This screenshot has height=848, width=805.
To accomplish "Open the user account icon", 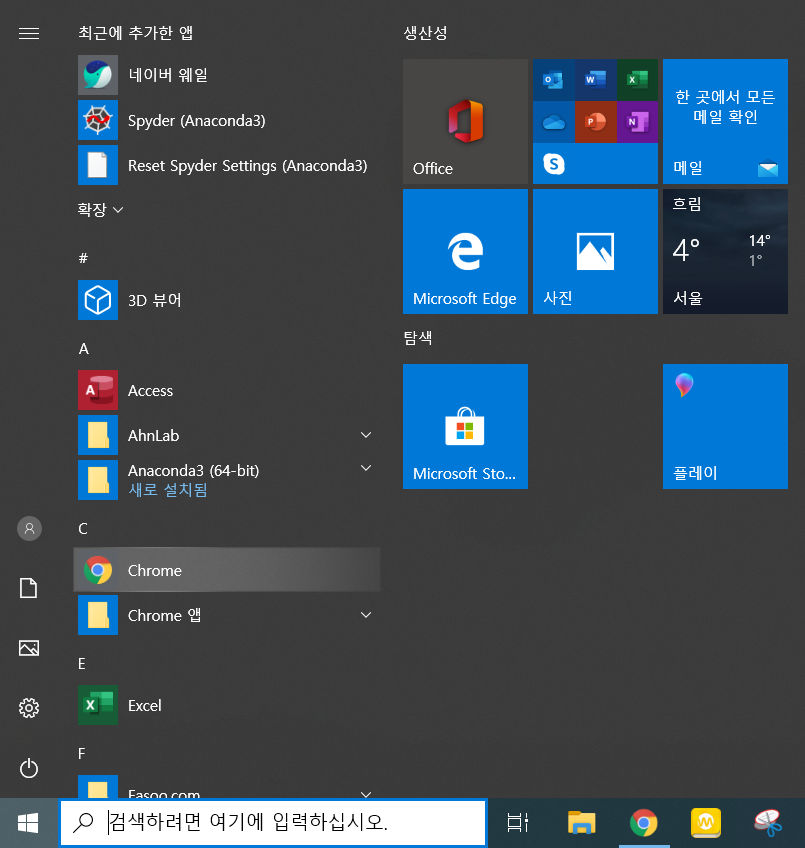I will [29, 528].
